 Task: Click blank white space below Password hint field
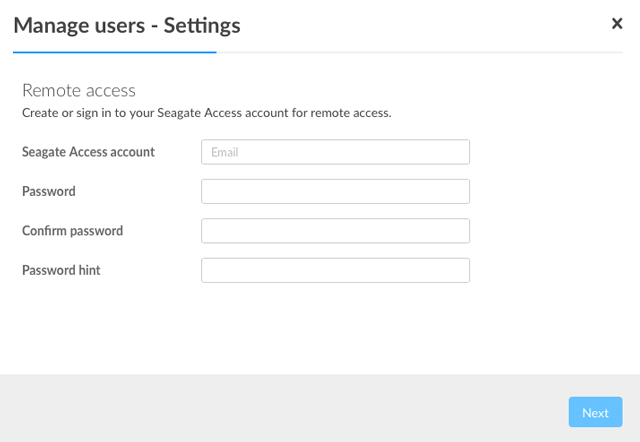tap(320, 330)
